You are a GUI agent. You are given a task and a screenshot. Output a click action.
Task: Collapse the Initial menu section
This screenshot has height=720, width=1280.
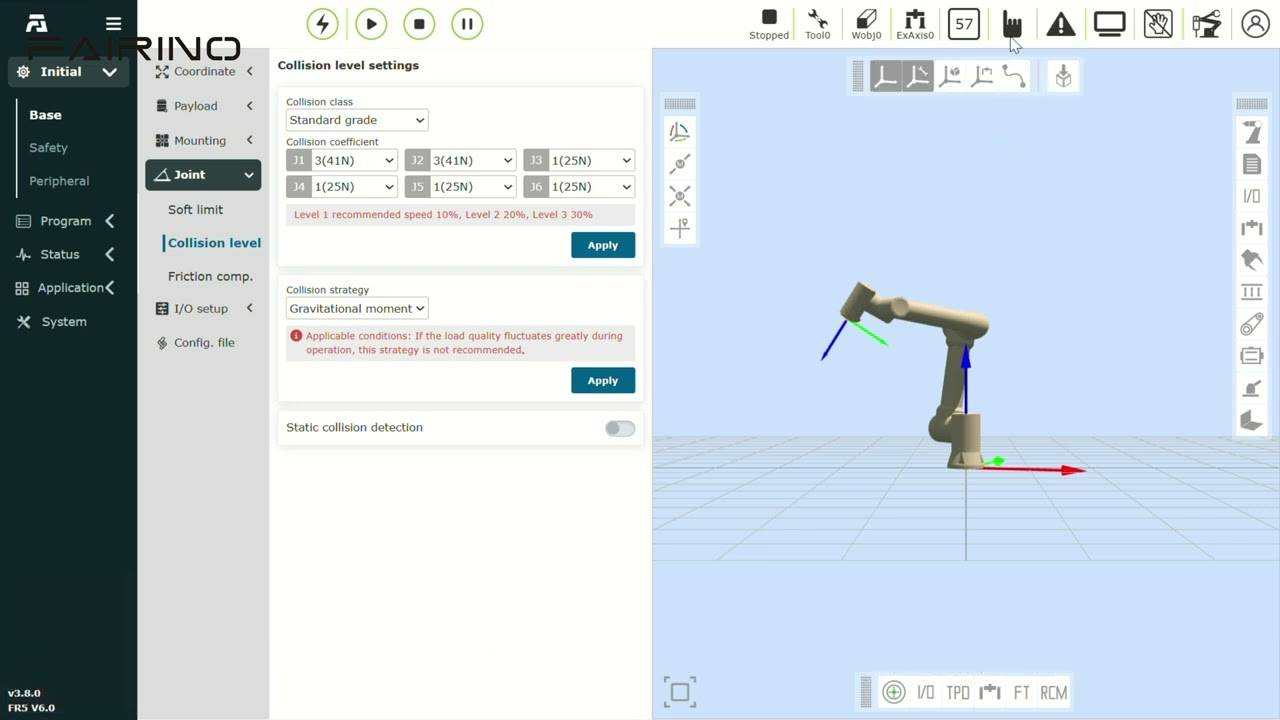coord(68,72)
